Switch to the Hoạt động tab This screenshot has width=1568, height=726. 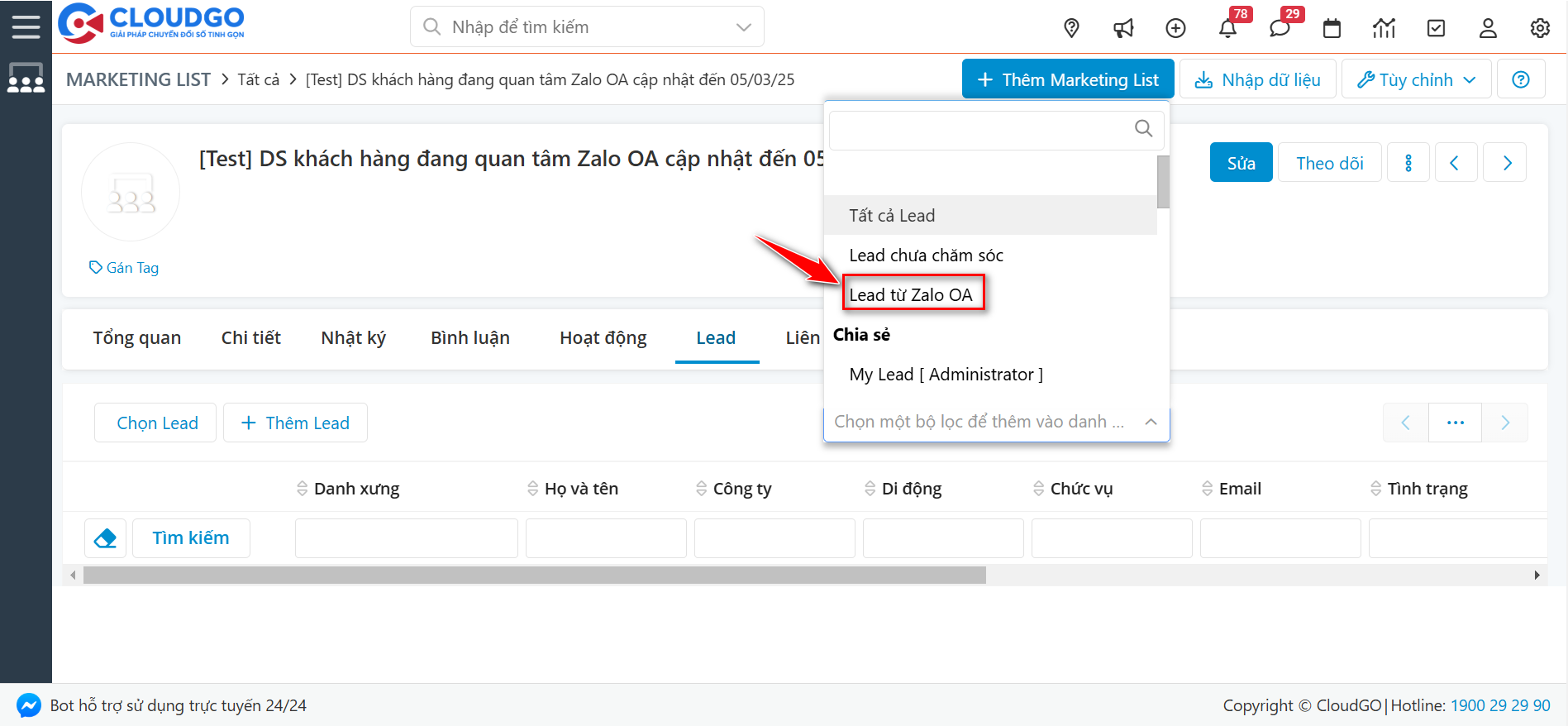tap(603, 337)
